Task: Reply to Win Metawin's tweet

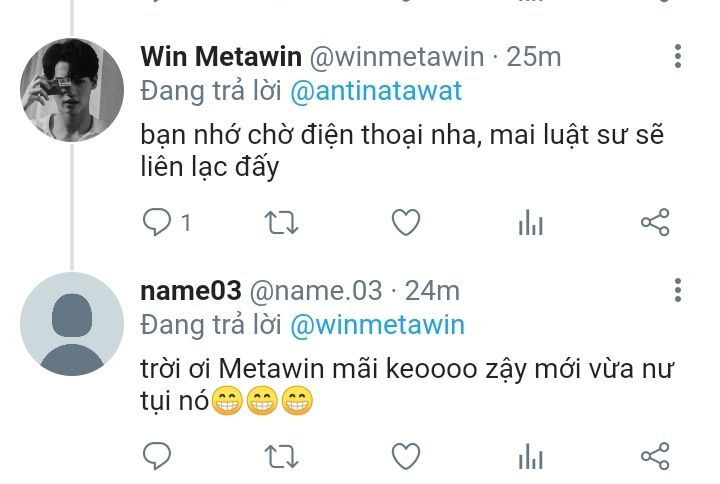Action: point(157,222)
